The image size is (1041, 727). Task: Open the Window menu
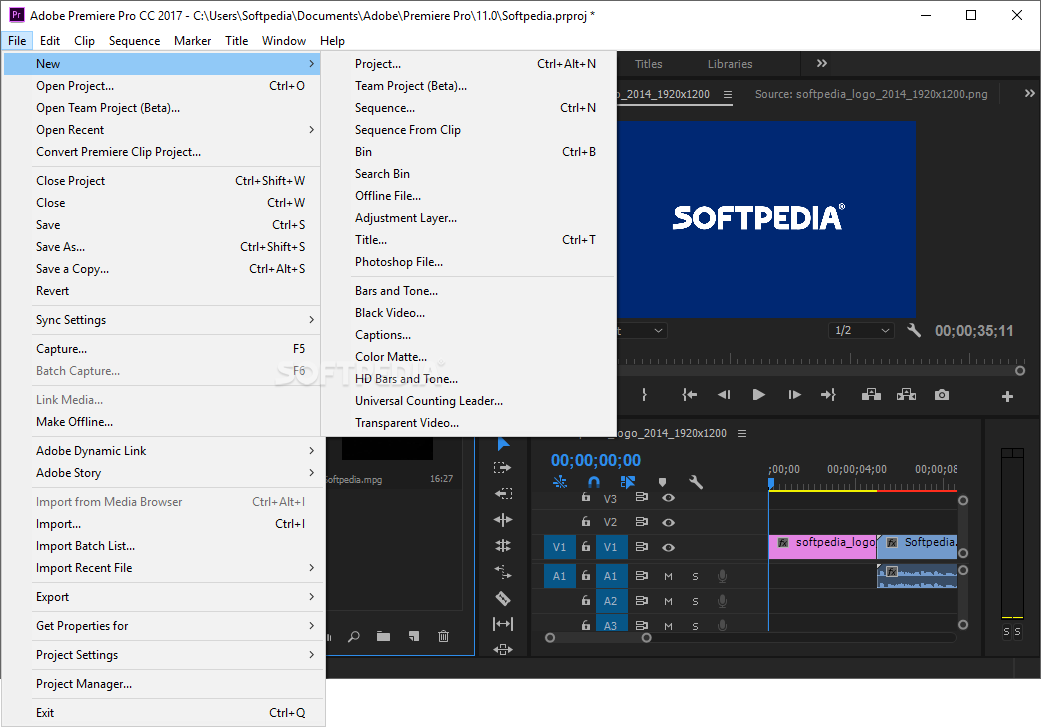[x=283, y=40]
